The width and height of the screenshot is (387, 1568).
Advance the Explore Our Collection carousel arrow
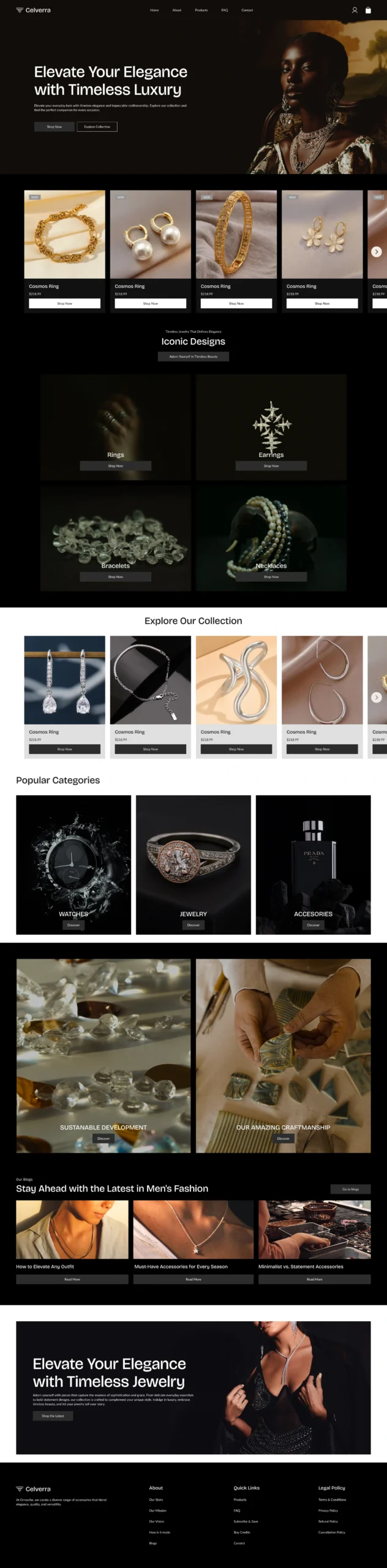pyautogui.click(x=377, y=697)
